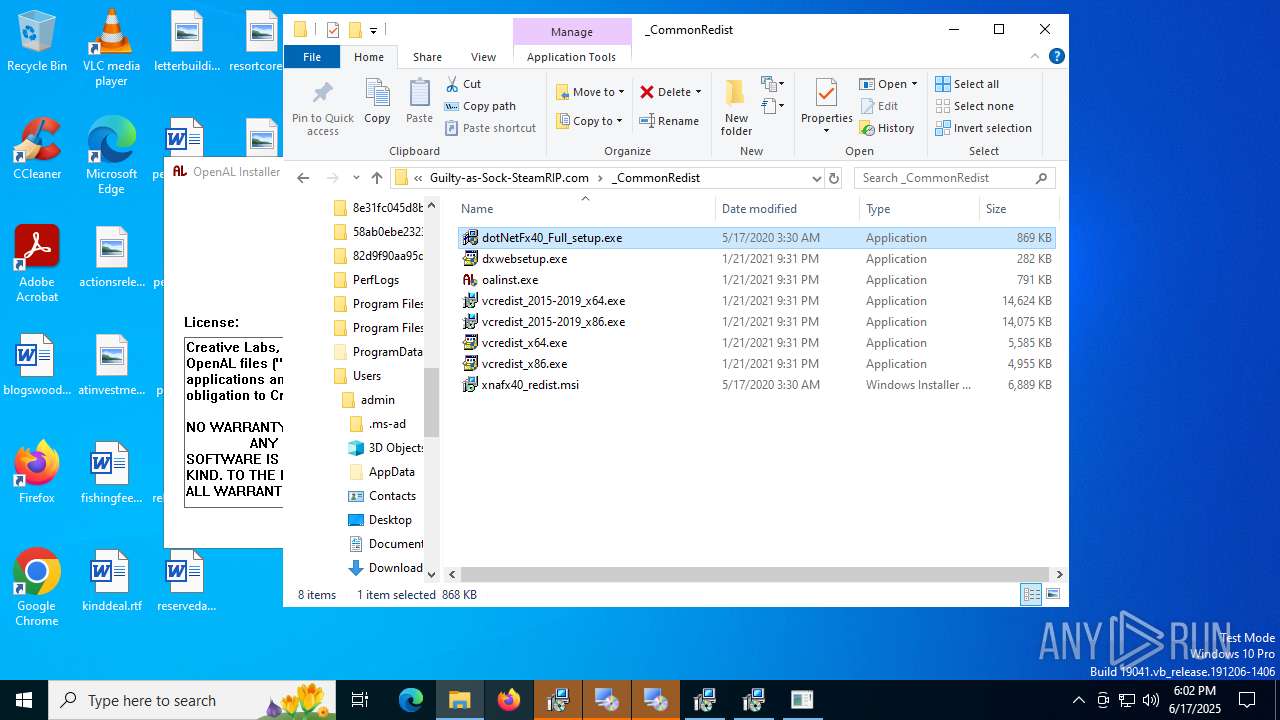Click Paste shortcut in ribbon
Screen dimensions: 1280x720
coord(490,128)
